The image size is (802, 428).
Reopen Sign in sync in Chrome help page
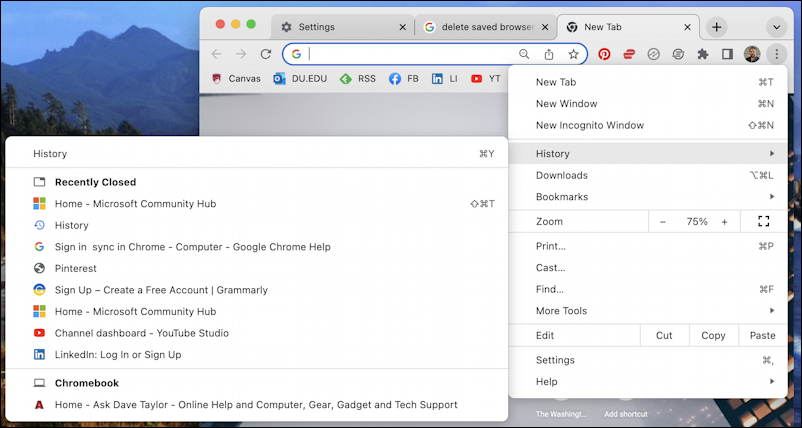pyautogui.click(x=257, y=247)
